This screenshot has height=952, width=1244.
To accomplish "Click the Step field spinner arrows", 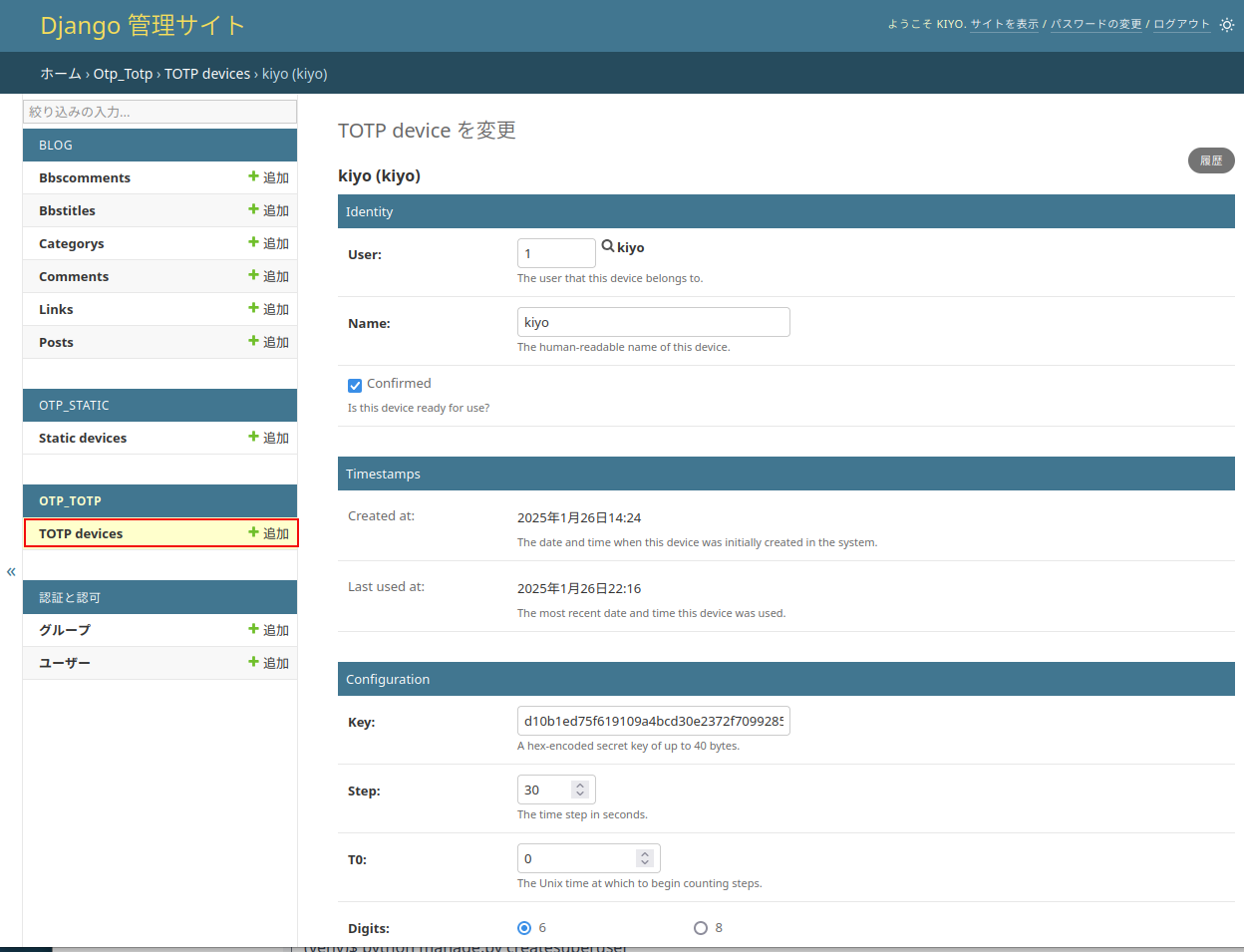I will (x=580, y=790).
